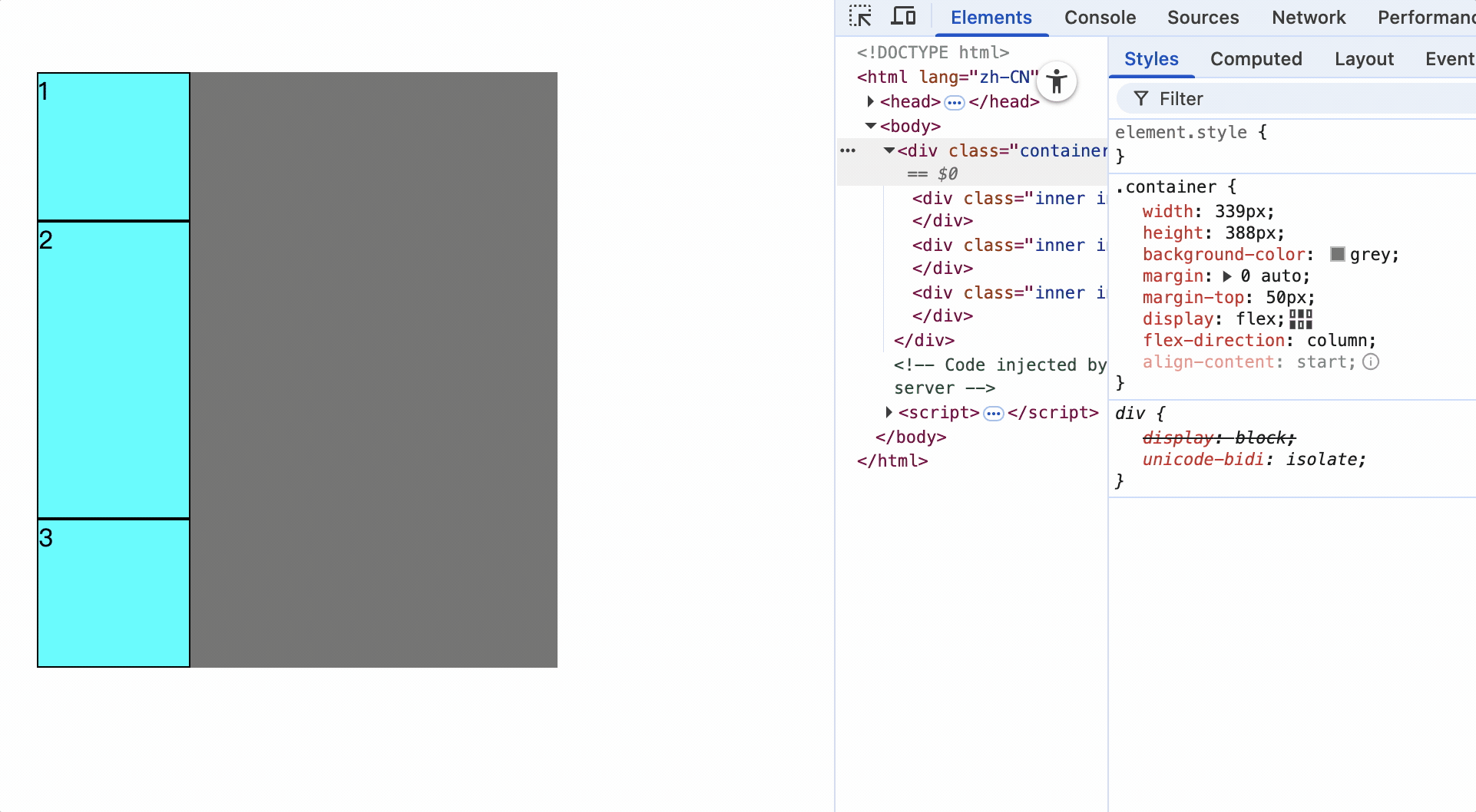
Task: Open the accessibility tree button
Action: click(1057, 81)
